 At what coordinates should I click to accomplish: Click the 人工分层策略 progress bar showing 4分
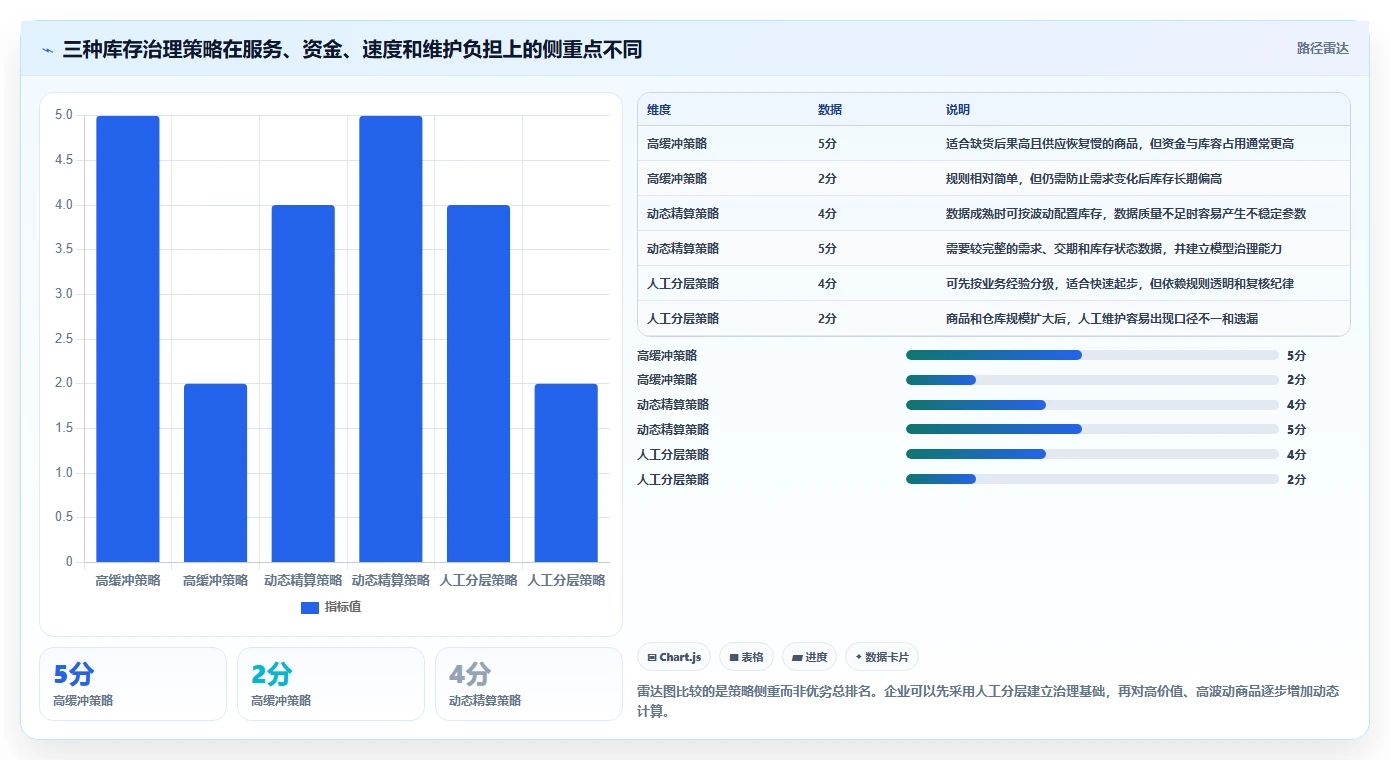(1092, 454)
